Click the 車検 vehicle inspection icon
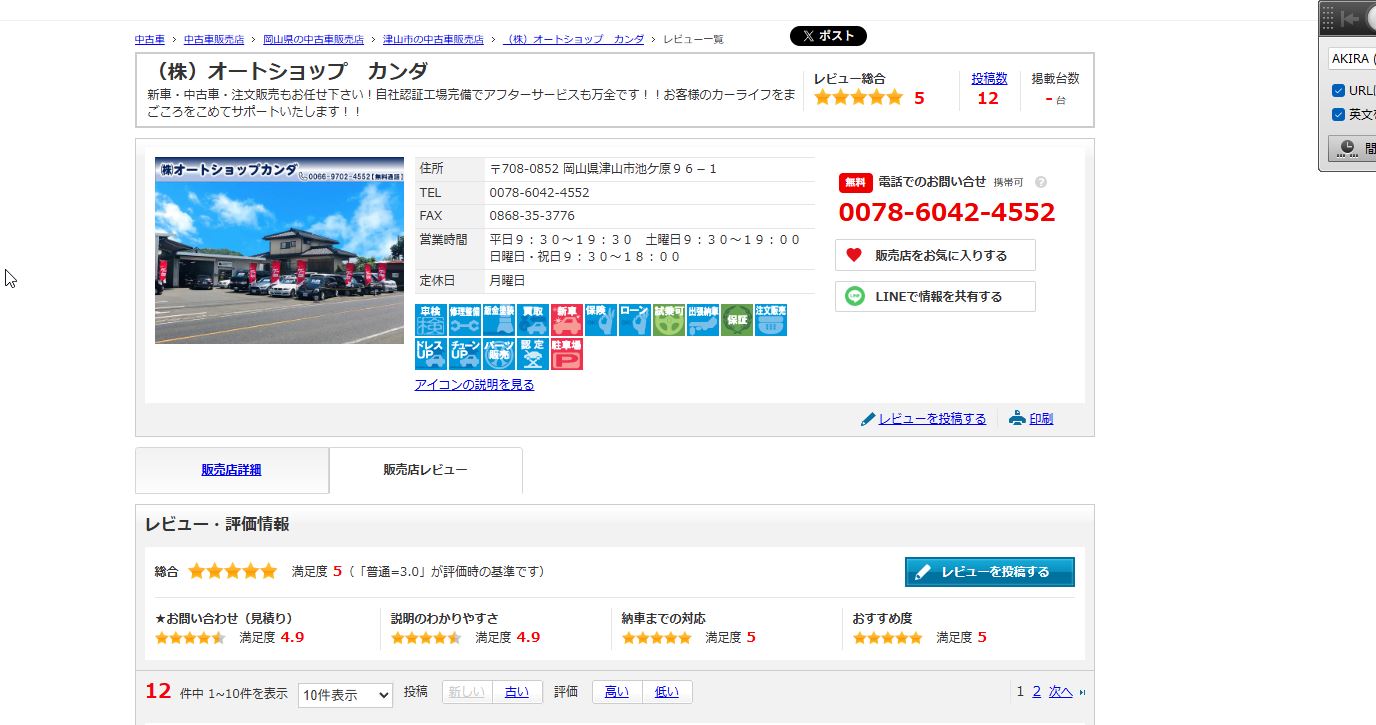The height and width of the screenshot is (725, 1376). click(431, 320)
